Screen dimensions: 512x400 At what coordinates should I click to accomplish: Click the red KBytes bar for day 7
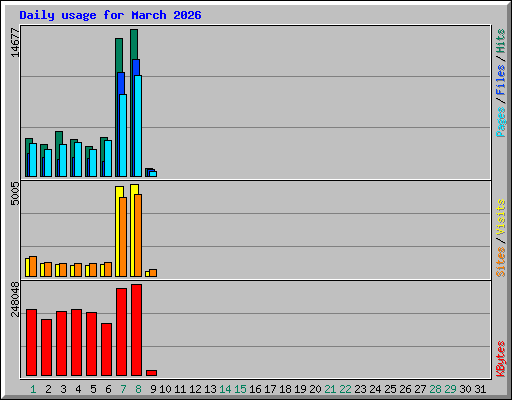pyautogui.click(x=121, y=332)
